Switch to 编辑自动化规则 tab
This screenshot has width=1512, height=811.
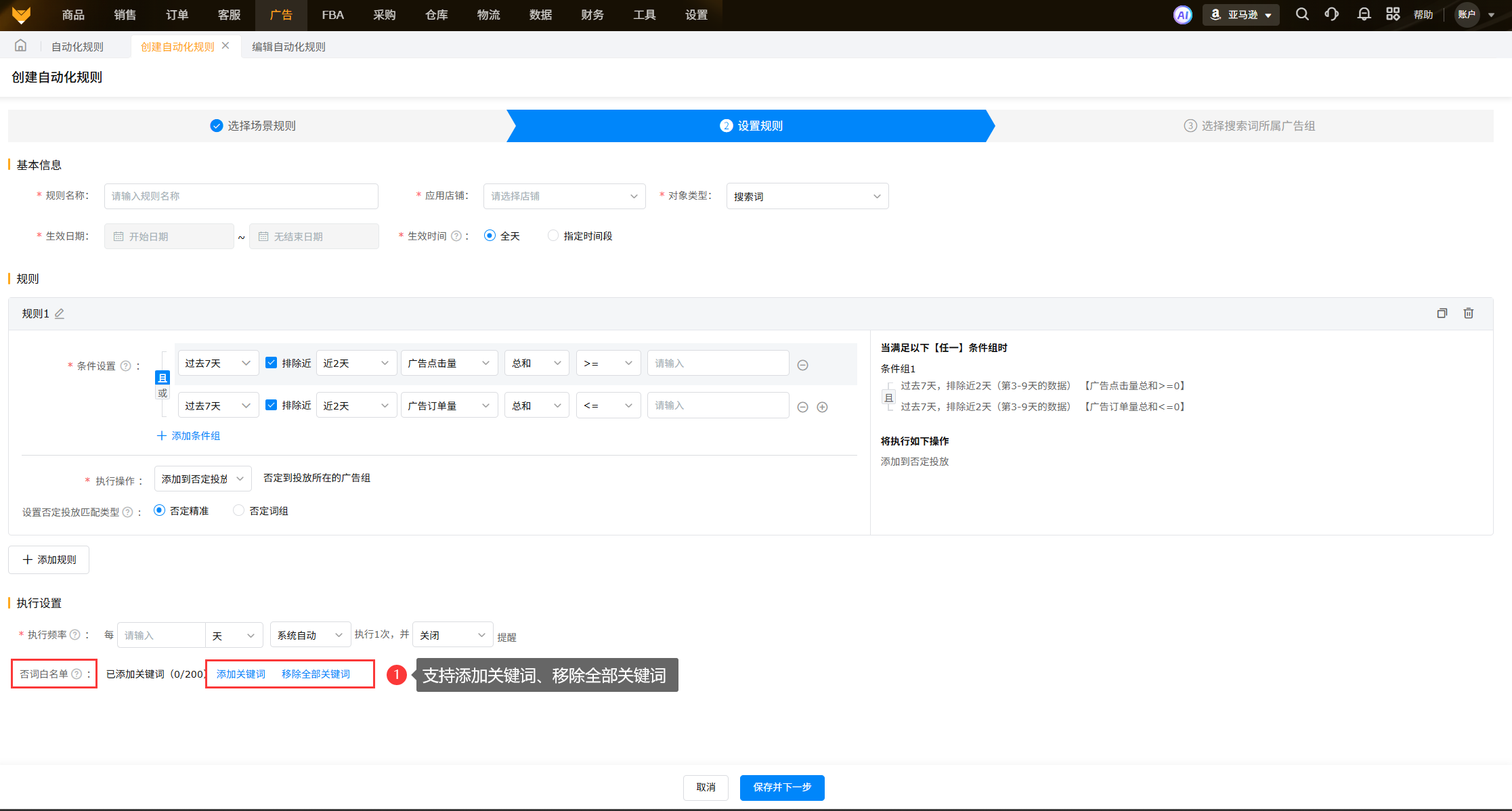click(288, 47)
